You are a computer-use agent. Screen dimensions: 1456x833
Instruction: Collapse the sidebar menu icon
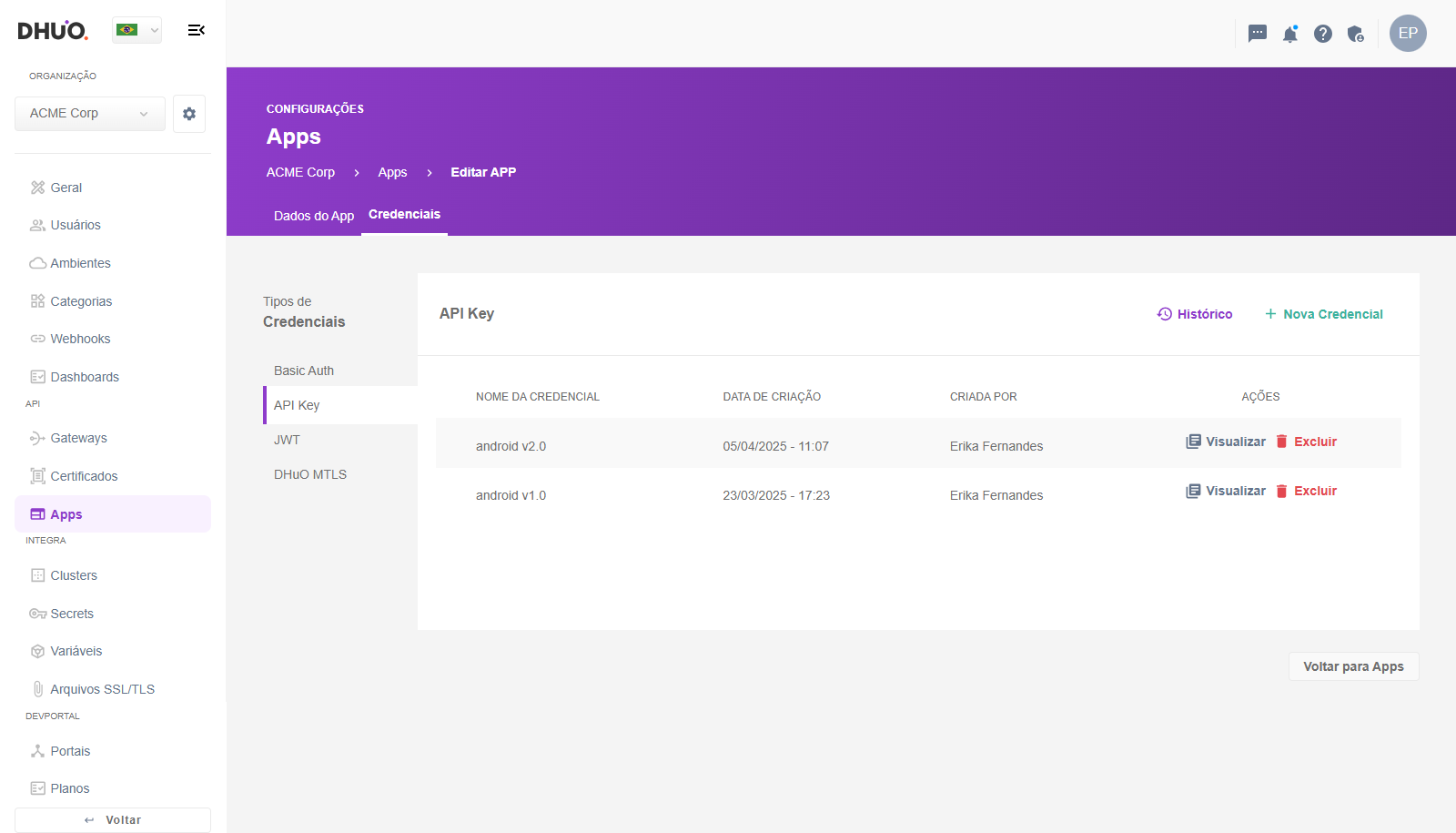point(196,30)
